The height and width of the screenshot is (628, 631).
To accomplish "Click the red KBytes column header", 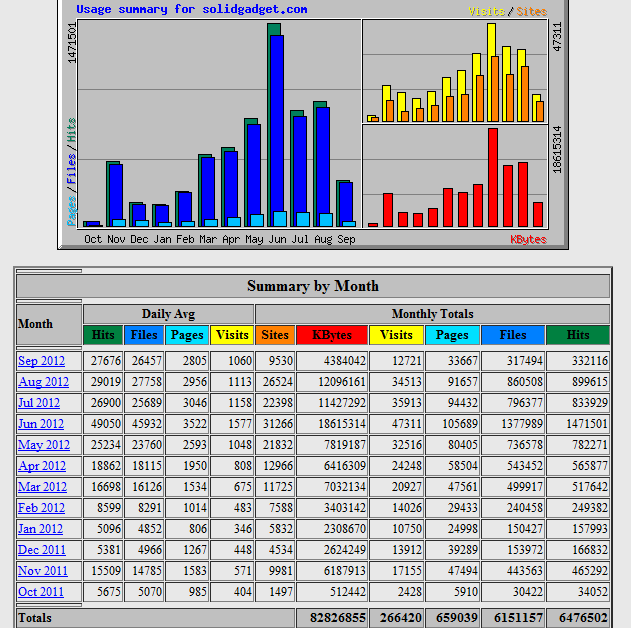I will [332, 335].
